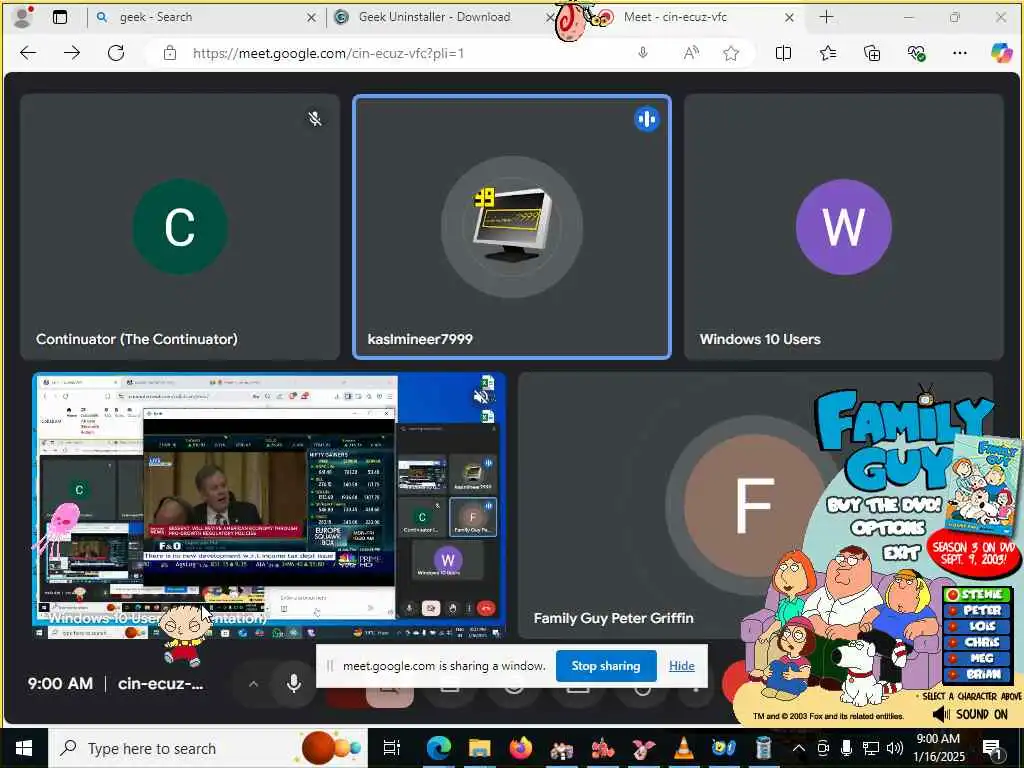Image resolution: width=1024 pixels, height=768 pixels.
Task: Open the taskbar clock showing 9:00 AM
Action: tap(938, 748)
